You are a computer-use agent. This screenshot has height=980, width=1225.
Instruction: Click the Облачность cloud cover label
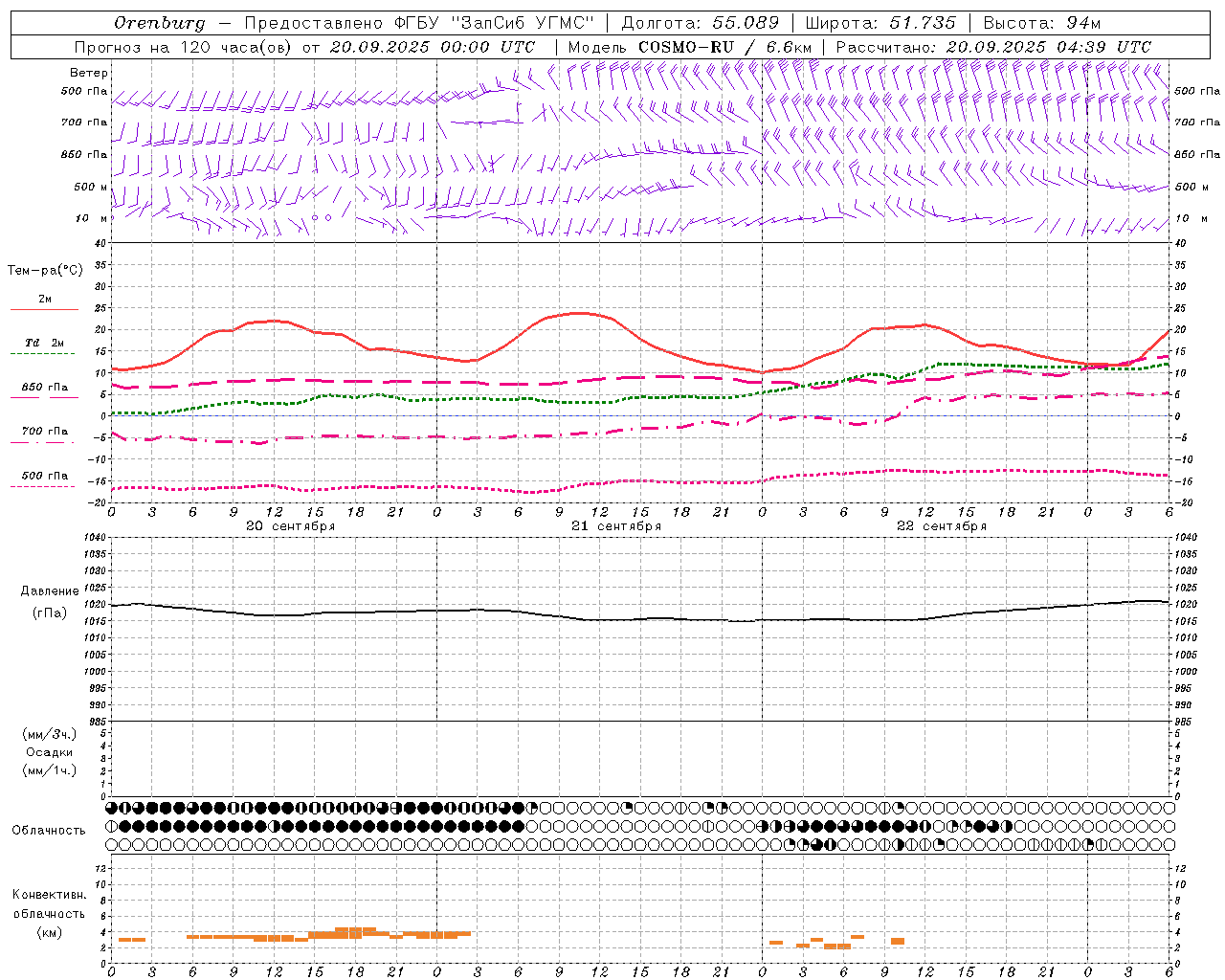pyautogui.click(x=49, y=830)
